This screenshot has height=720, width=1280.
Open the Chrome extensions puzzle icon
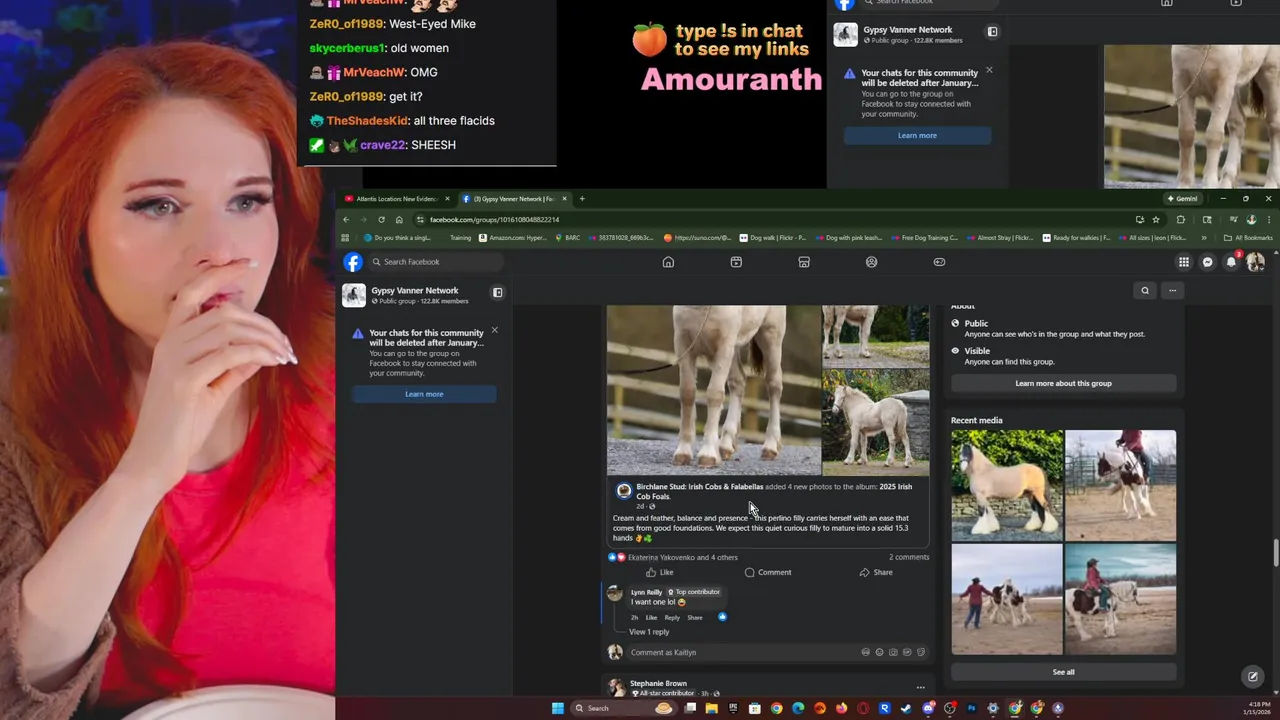pyautogui.click(x=1181, y=219)
